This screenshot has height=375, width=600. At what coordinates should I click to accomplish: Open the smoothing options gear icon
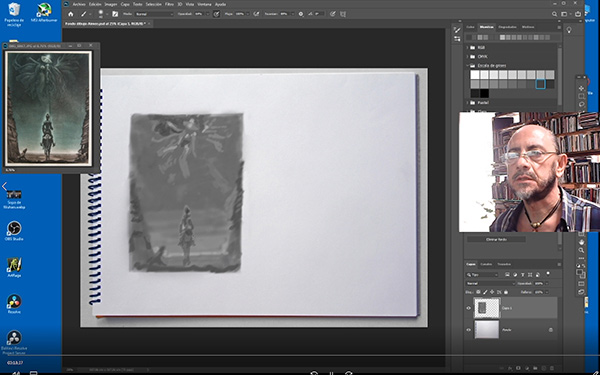[x=301, y=14]
